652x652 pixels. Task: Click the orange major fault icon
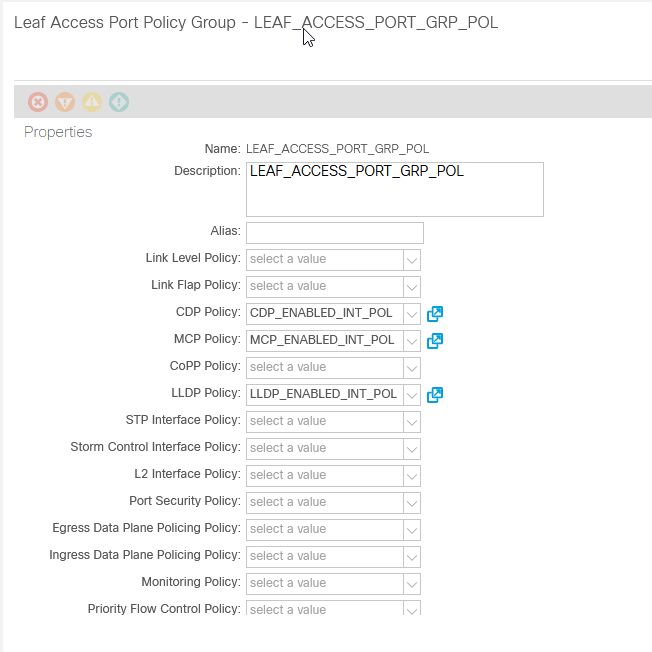65,102
